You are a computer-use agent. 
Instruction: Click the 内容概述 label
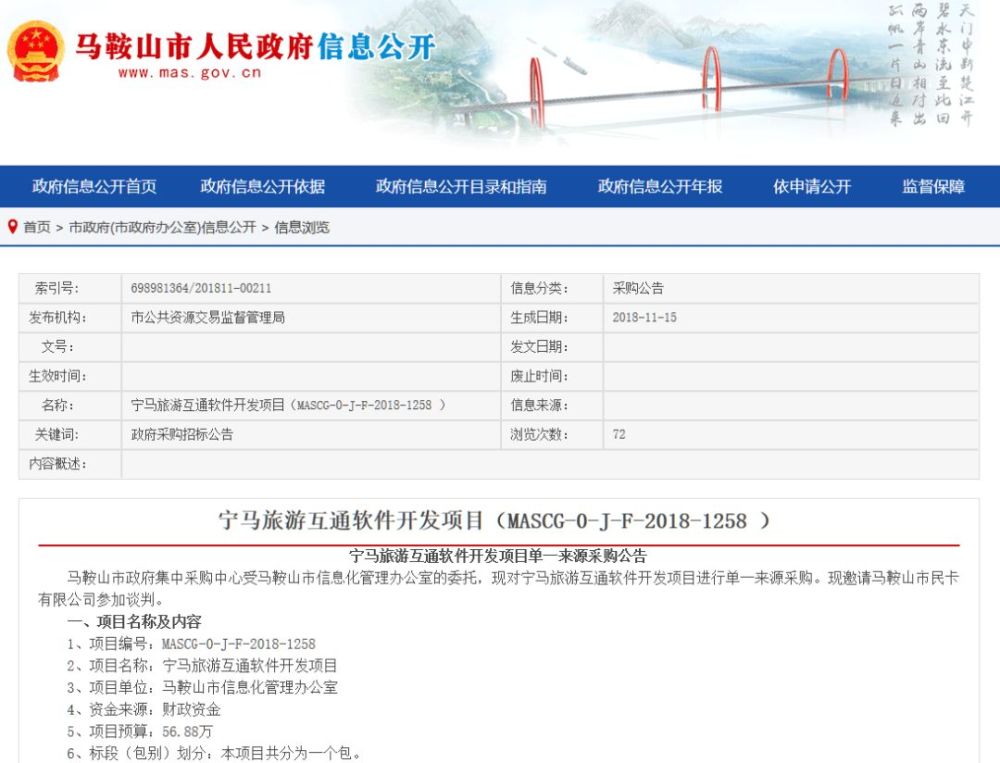click(57, 464)
